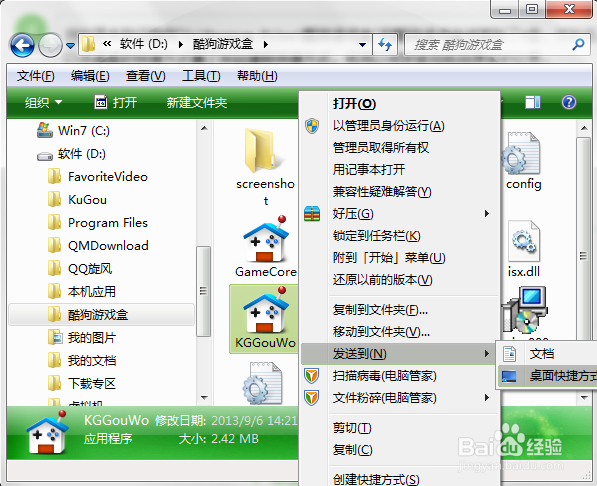The image size is (597, 486).
Task: Choose 打开(O) in context menu
Action: tap(399, 104)
